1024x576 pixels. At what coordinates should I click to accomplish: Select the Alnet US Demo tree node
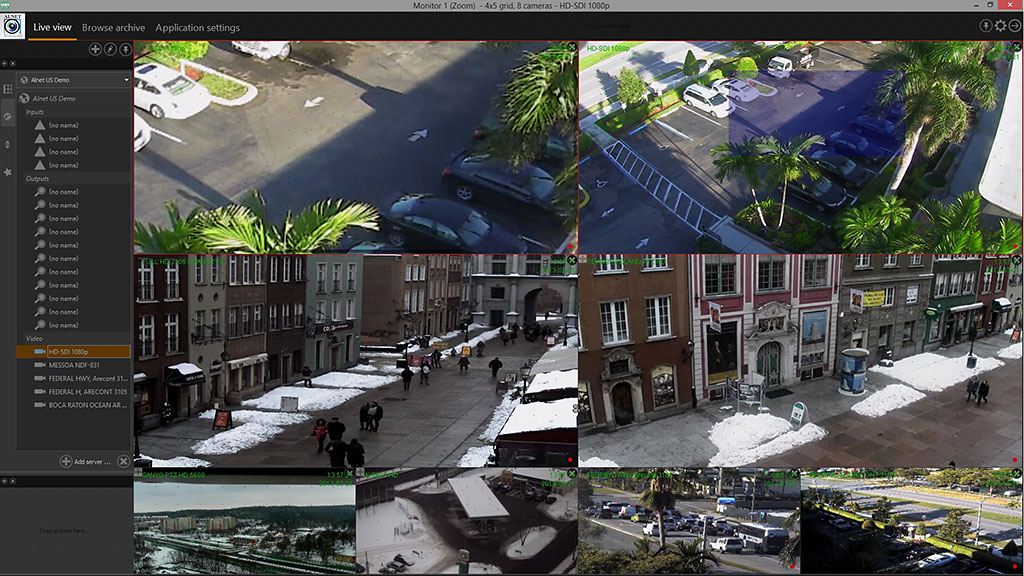click(x=54, y=99)
